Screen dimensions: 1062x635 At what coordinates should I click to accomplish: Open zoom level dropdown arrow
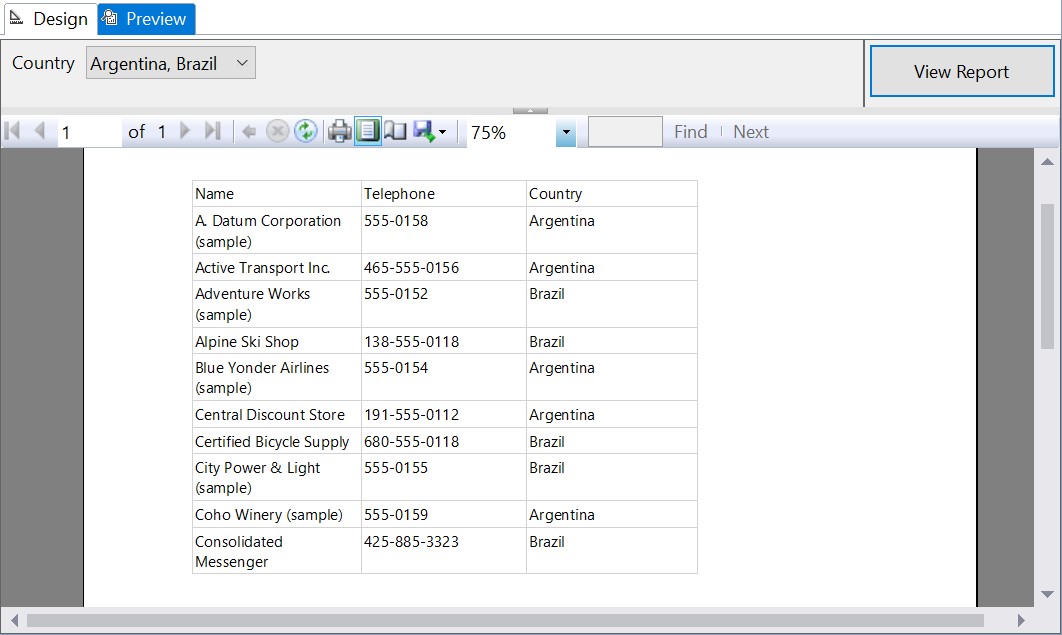coord(566,132)
